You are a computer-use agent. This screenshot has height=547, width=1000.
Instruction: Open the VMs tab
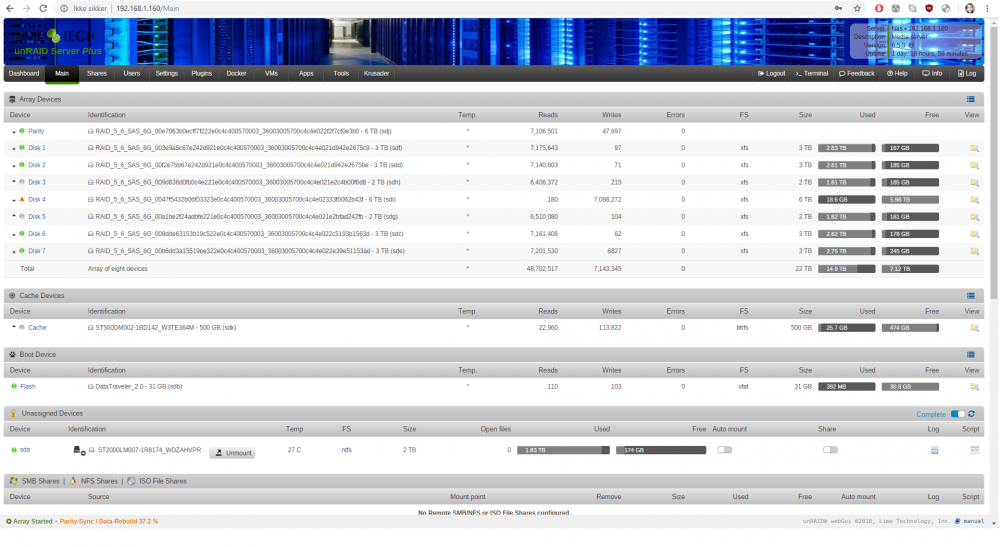click(x=271, y=73)
